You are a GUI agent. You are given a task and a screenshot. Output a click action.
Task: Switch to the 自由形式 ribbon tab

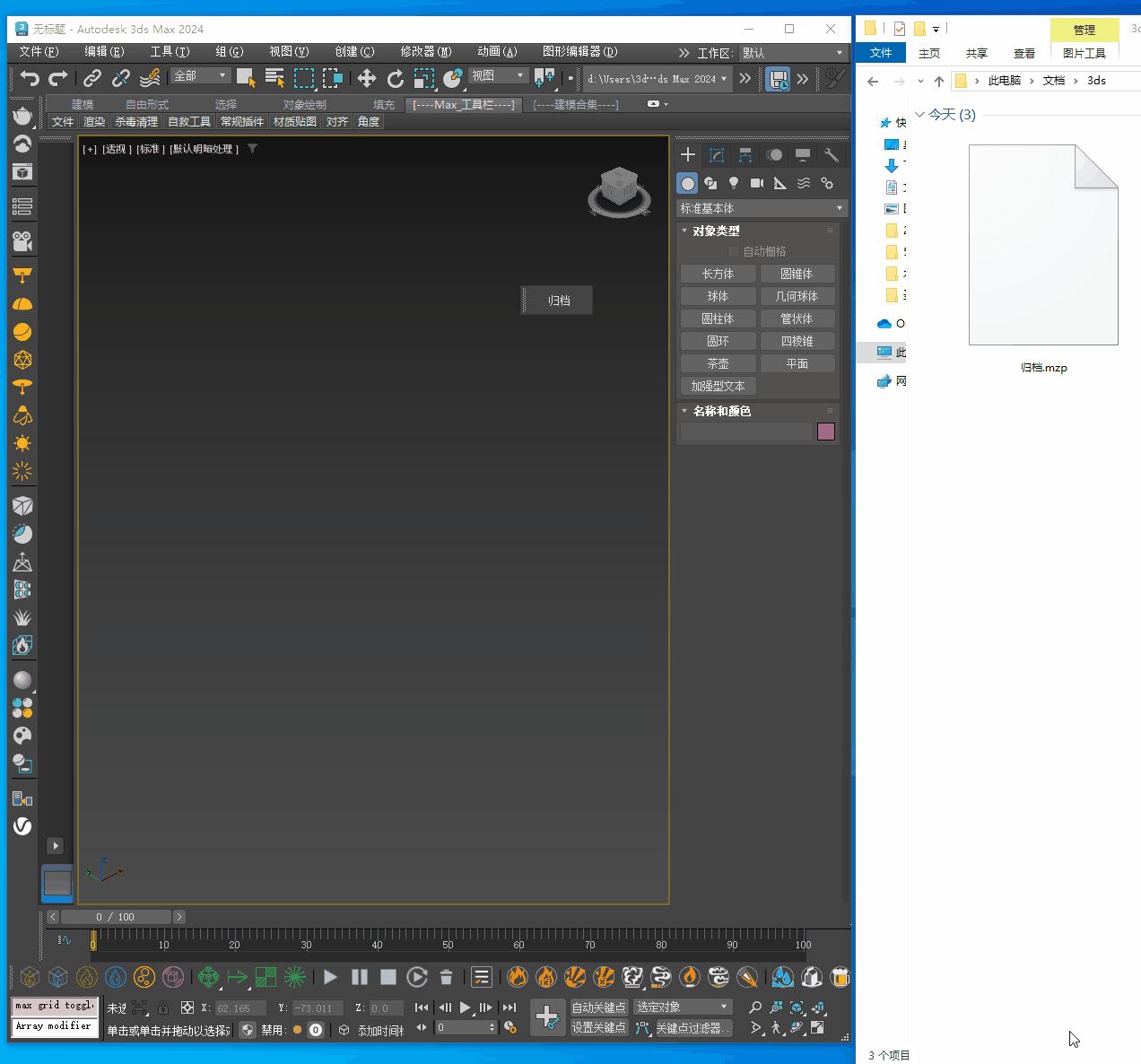pos(147,105)
